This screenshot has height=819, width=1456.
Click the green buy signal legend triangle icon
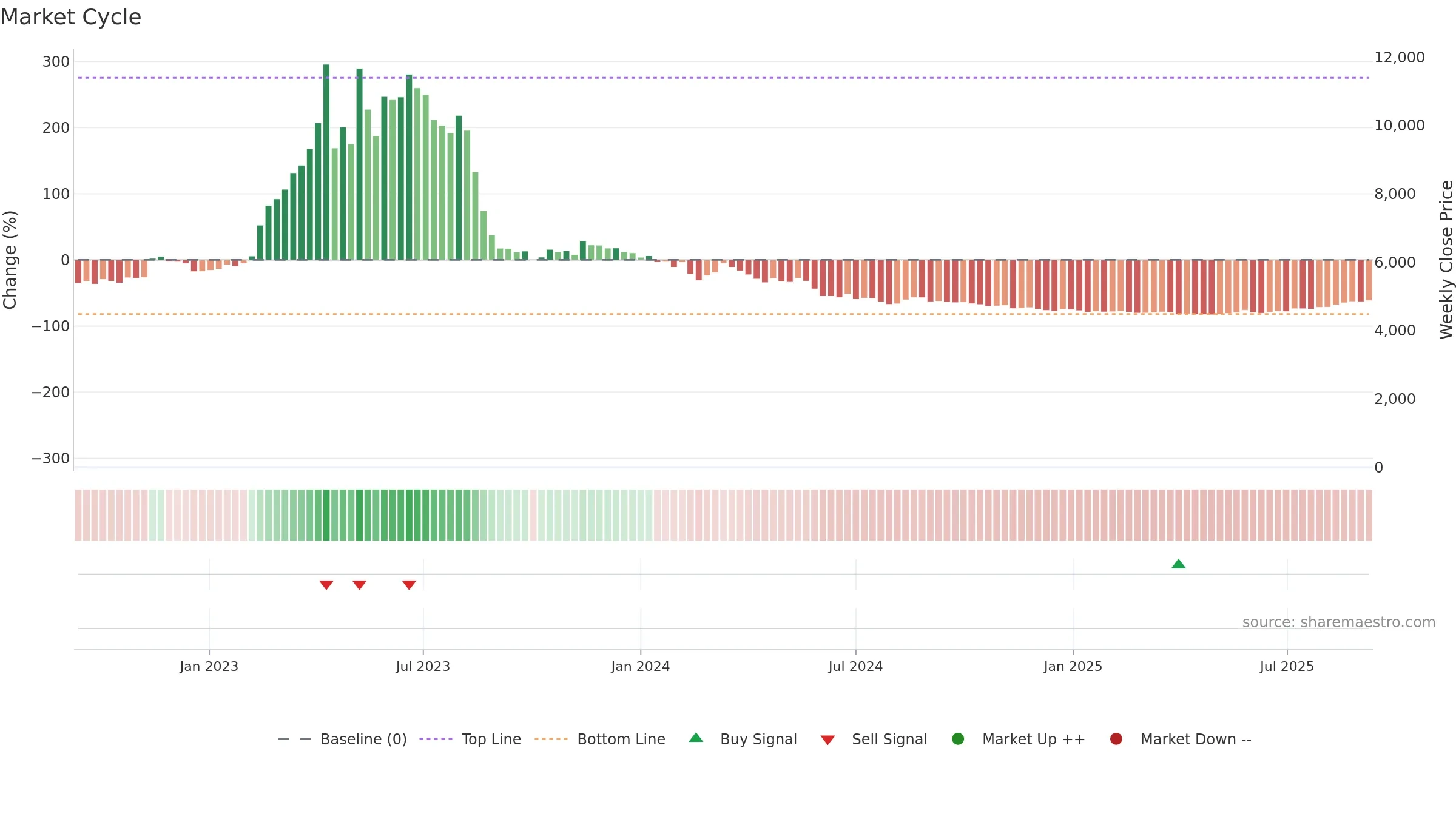click(x=696, y=738)
